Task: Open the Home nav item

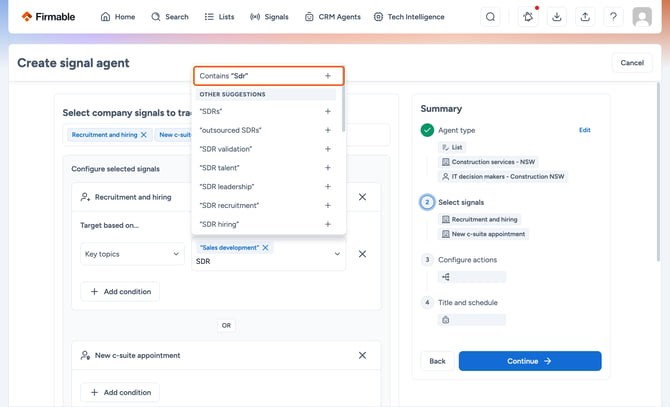Action: point(118,17)
